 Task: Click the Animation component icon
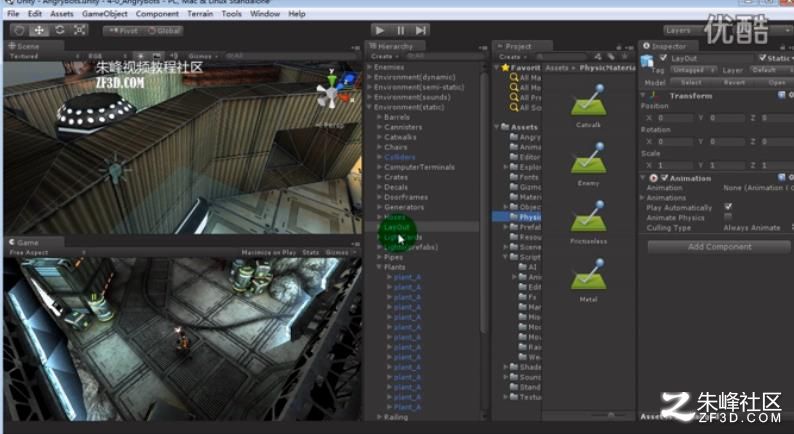pos(654,178)
